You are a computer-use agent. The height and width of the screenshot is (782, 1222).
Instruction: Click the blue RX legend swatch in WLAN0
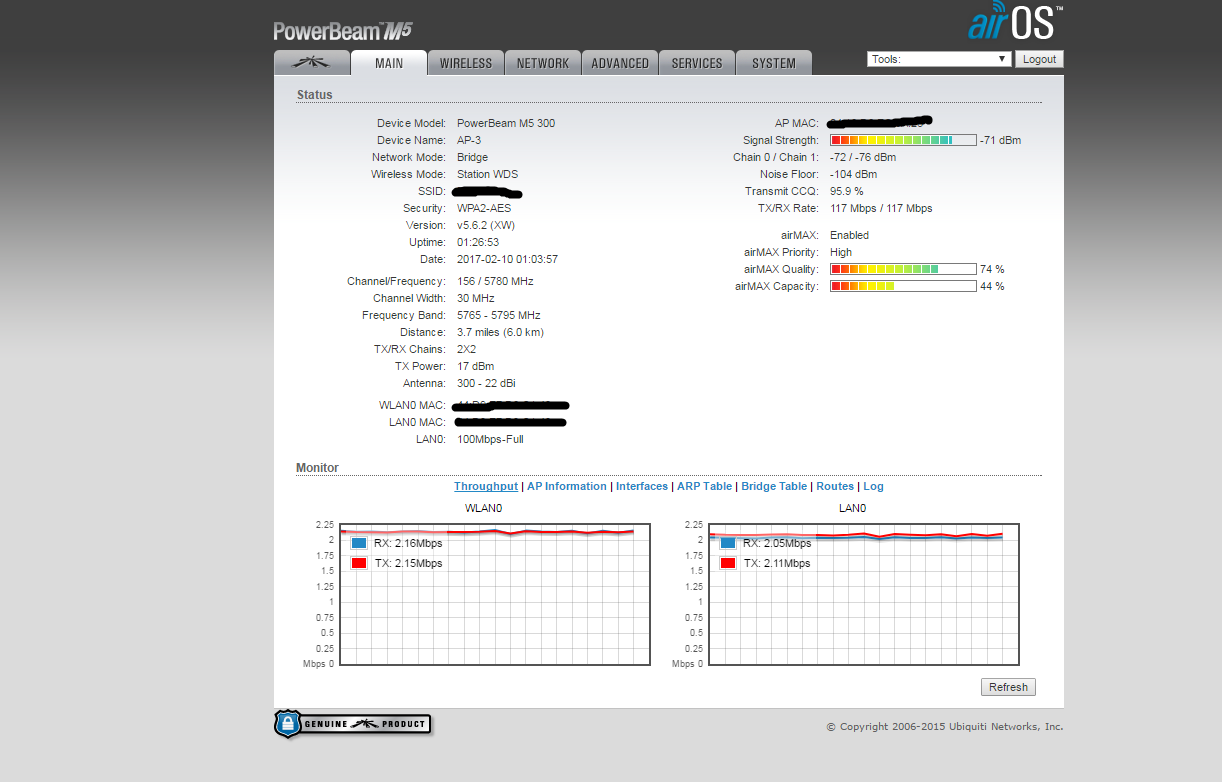tap(359, 543)
